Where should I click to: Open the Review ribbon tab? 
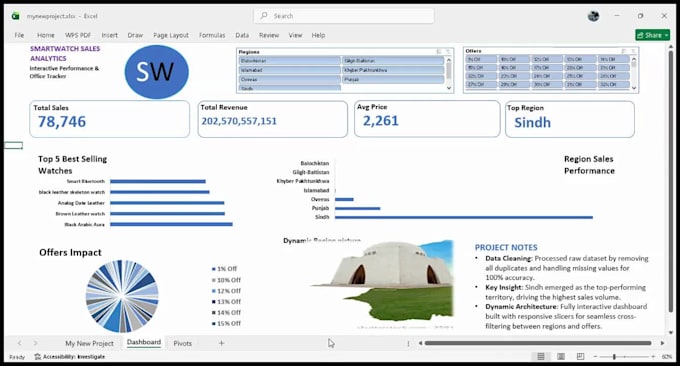click(x=269, y=35)
